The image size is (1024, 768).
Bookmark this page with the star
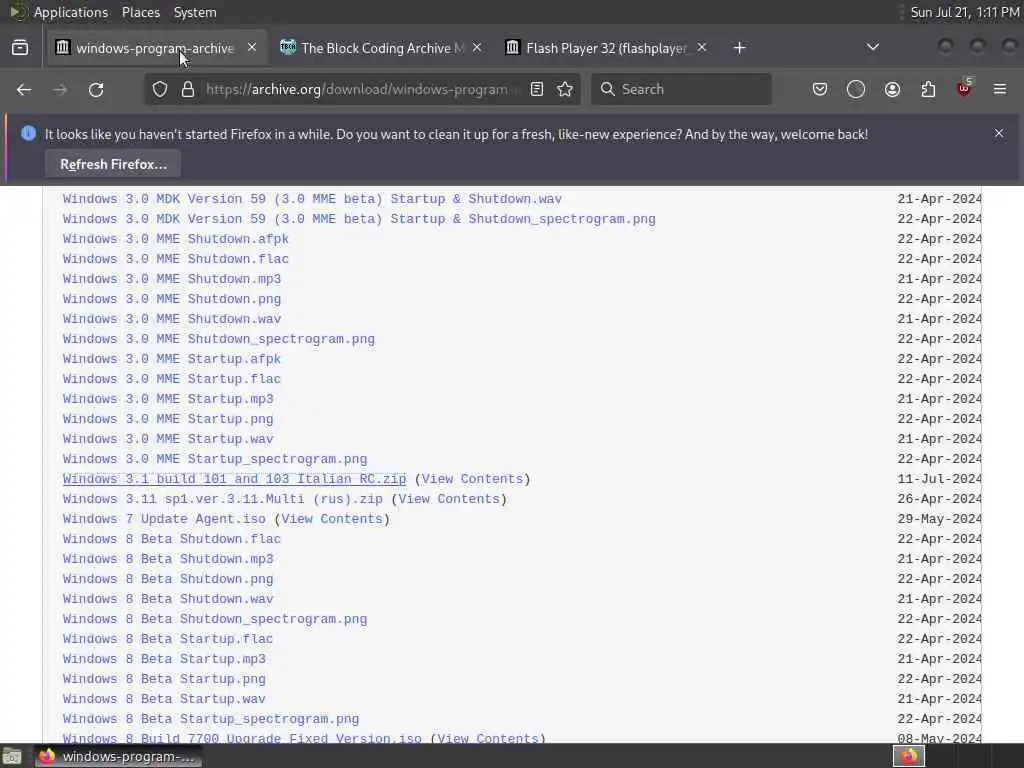click(566, 89)
